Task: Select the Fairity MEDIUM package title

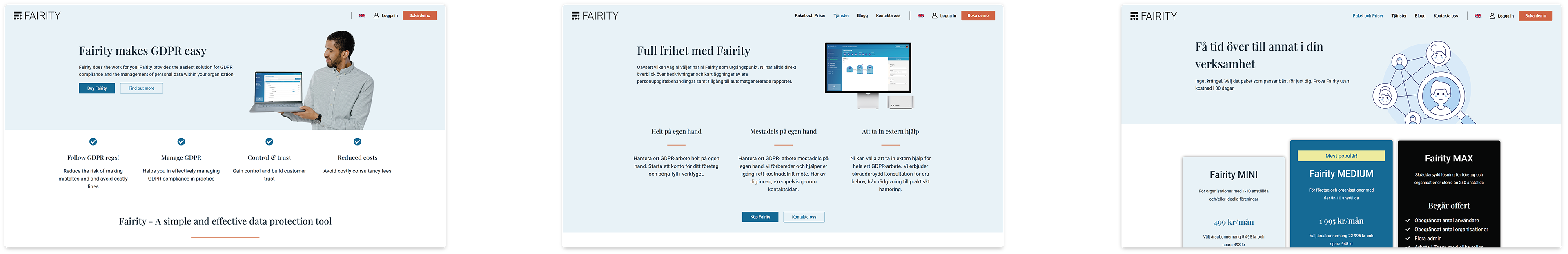Action: point(1341,174)
